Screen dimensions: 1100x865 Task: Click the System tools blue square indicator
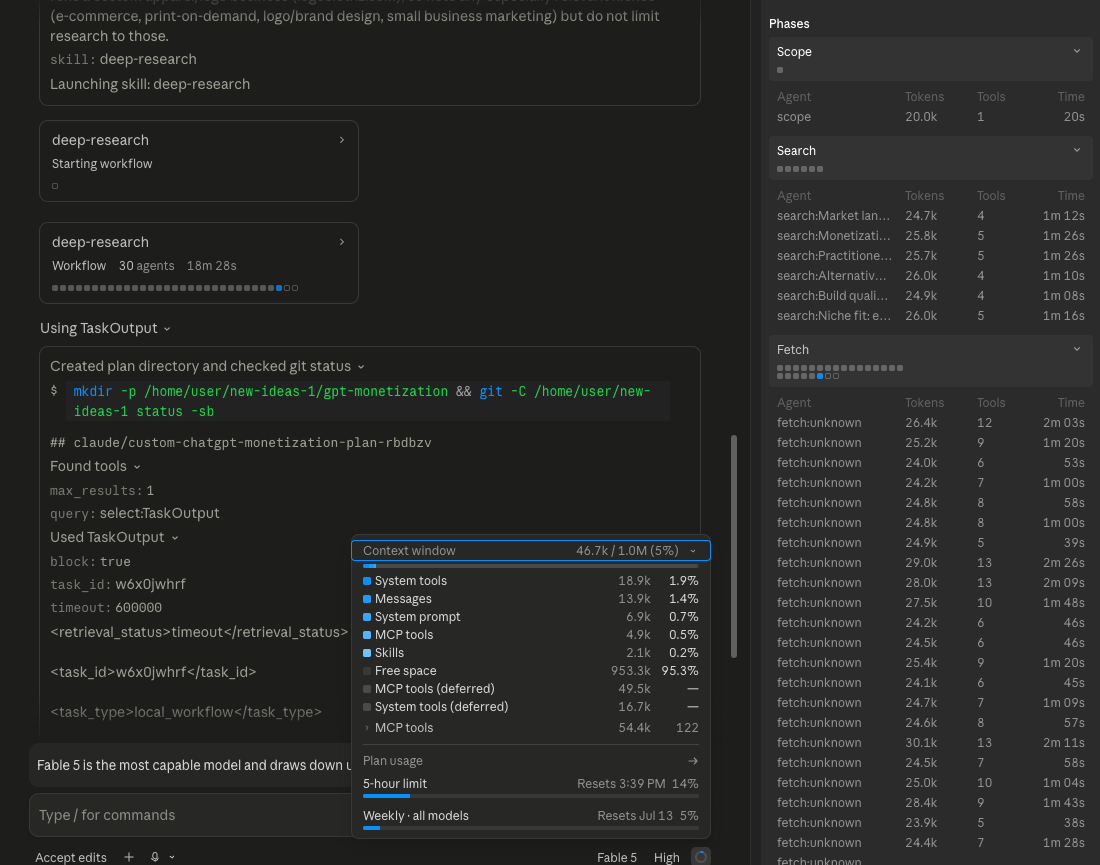(x=367, y=581)
